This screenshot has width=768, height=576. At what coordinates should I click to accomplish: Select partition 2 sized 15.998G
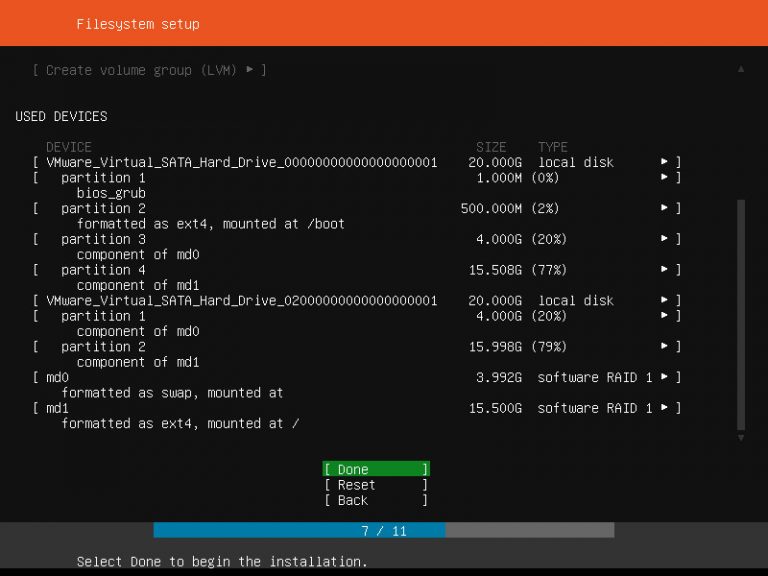point(357,347)
